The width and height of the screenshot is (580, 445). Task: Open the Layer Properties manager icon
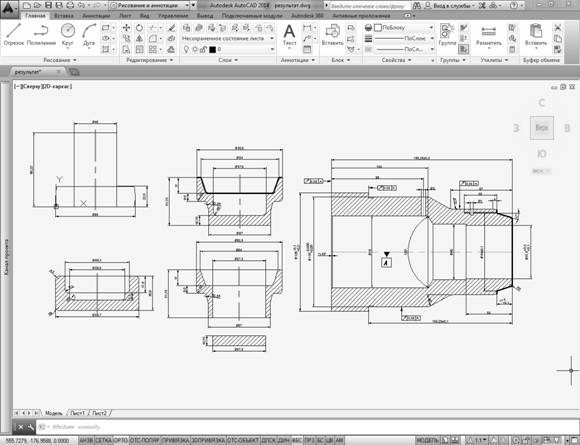click(x=186, y=28)
